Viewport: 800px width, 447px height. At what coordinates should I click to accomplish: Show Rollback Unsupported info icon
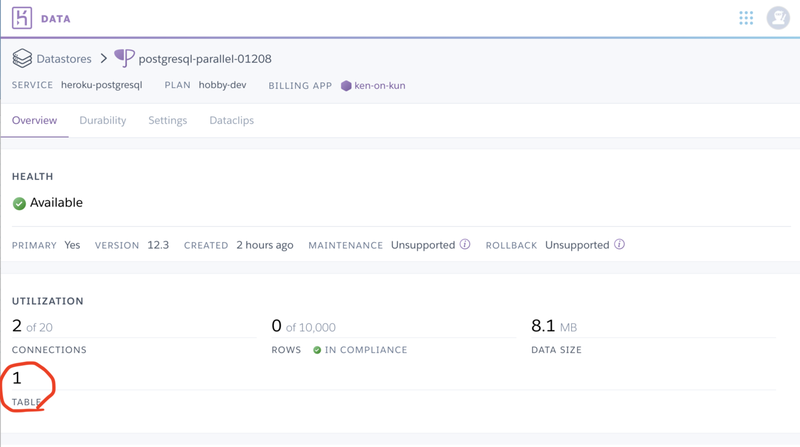click(x=619, y=244)
